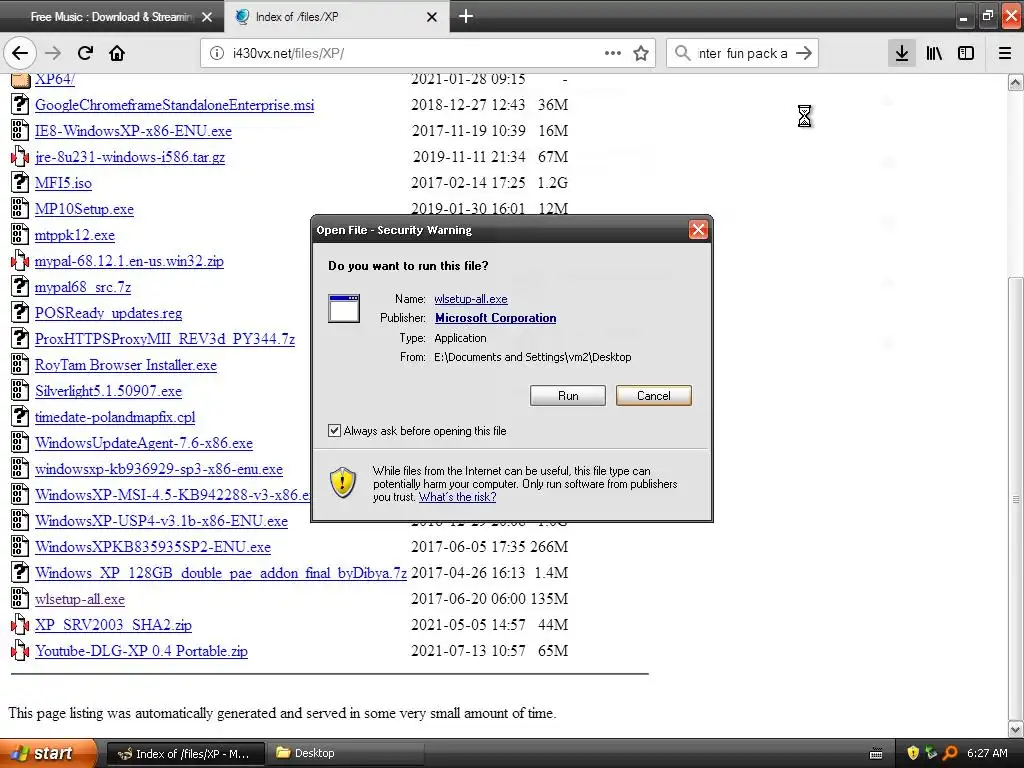Go to the Home page icon
The height and width of the screenshot is (768, 1024).
(x=117, y=53)
